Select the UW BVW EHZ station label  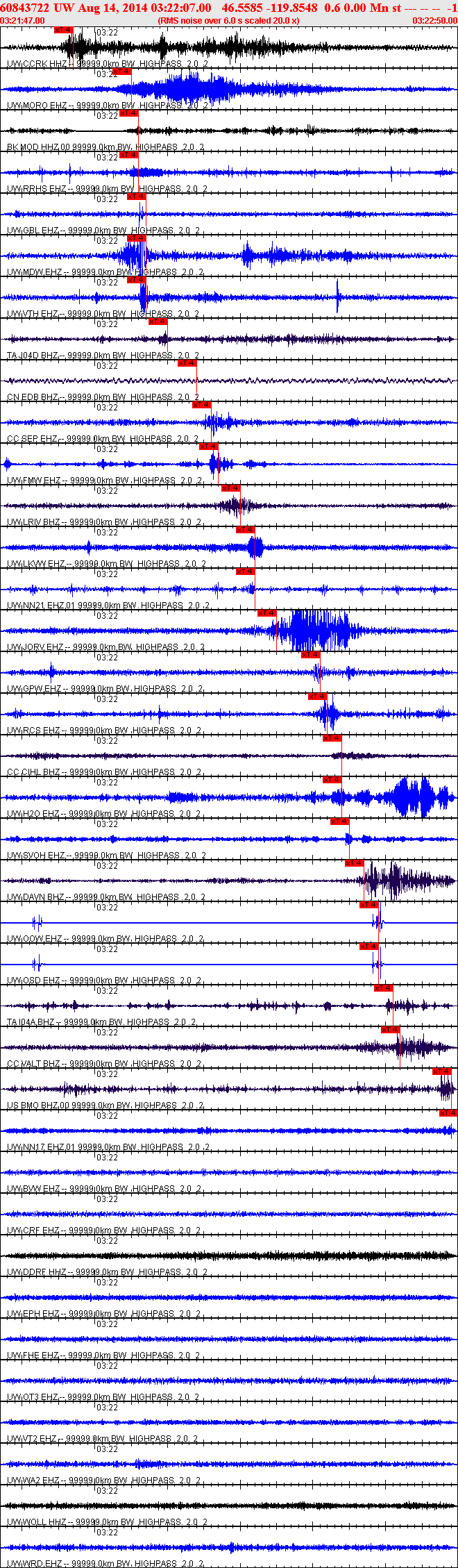pyautogui.click(x=104, y=1189)
